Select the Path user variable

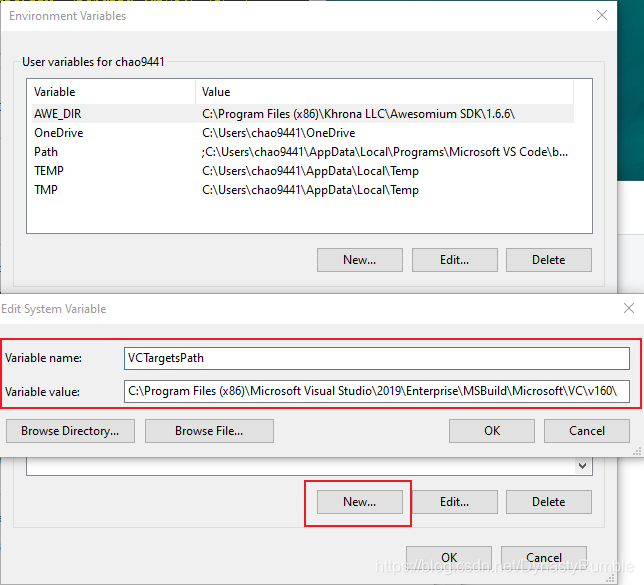click(x=302, y=152)
